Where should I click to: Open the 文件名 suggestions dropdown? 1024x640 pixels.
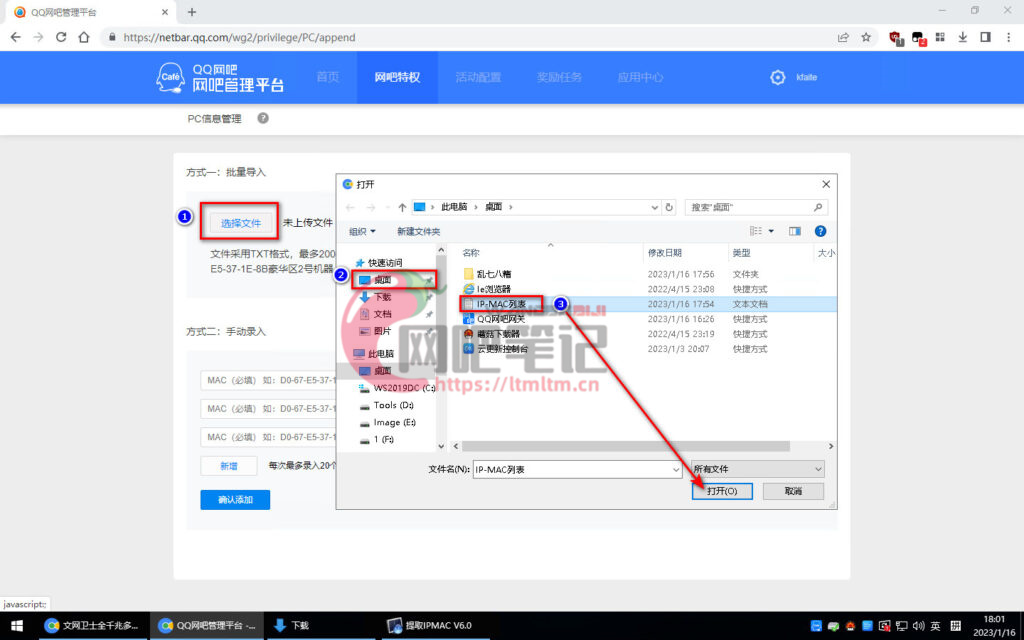[x=676, y=469]
